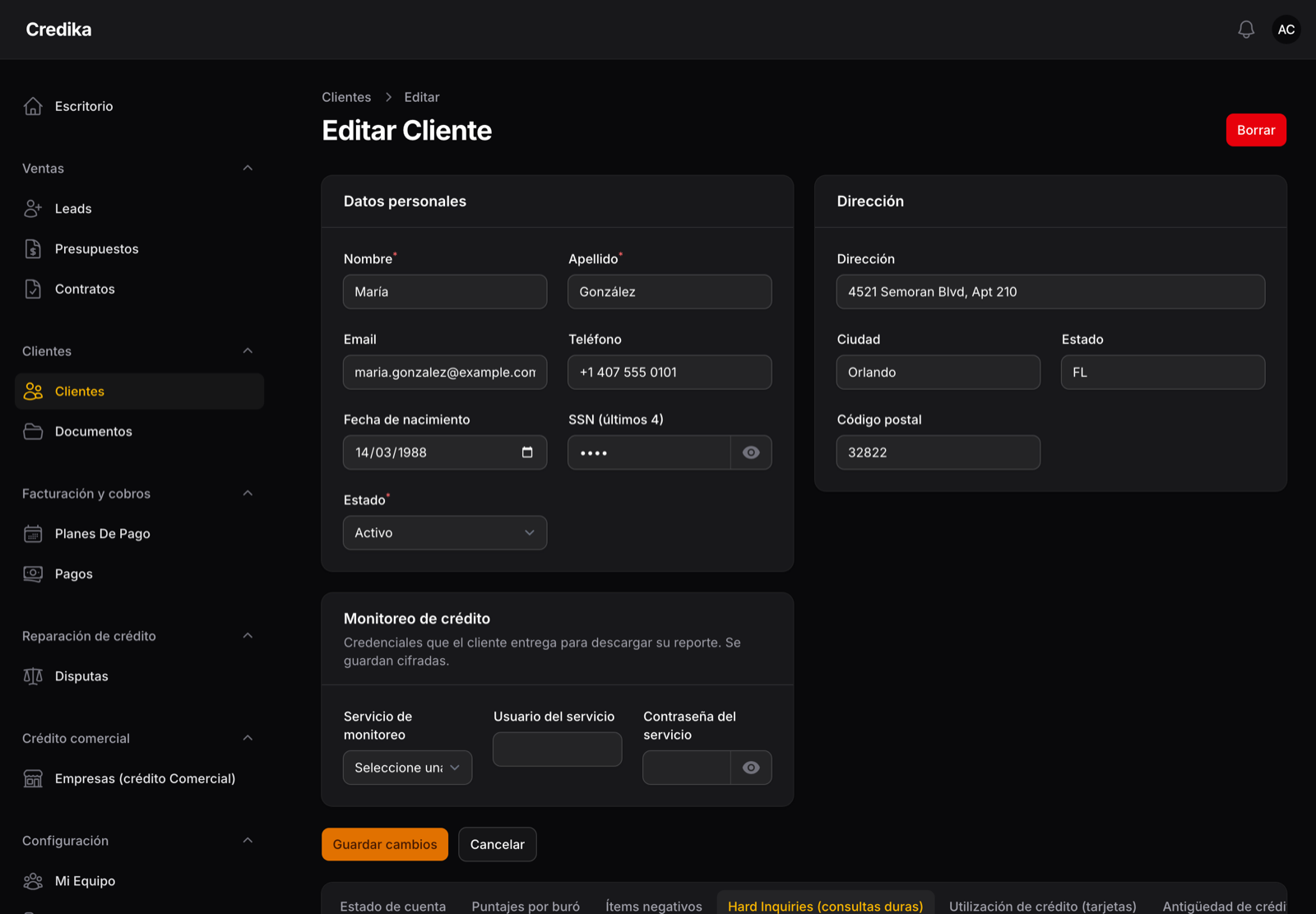Click the Pagos banknote icon

(33, 574)
